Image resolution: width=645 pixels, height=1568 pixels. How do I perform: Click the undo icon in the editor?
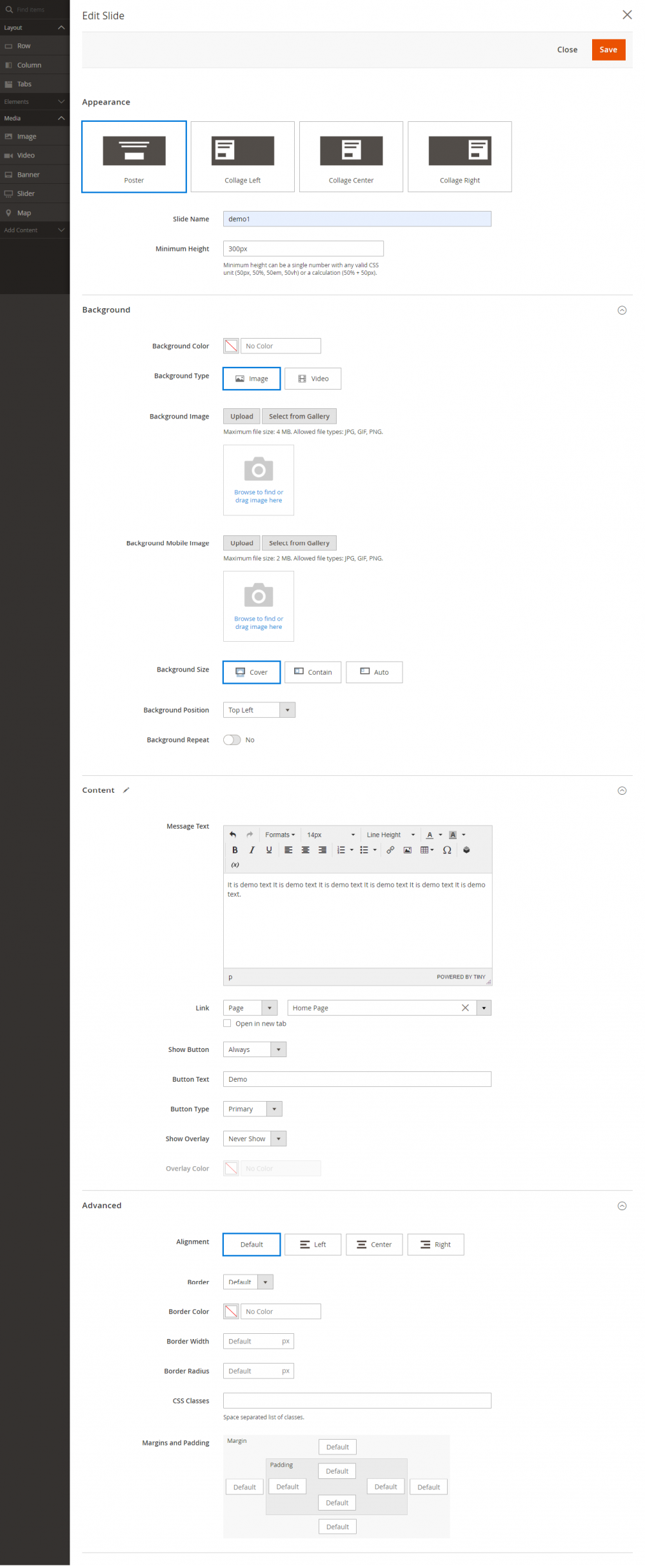tap(233, 834)
